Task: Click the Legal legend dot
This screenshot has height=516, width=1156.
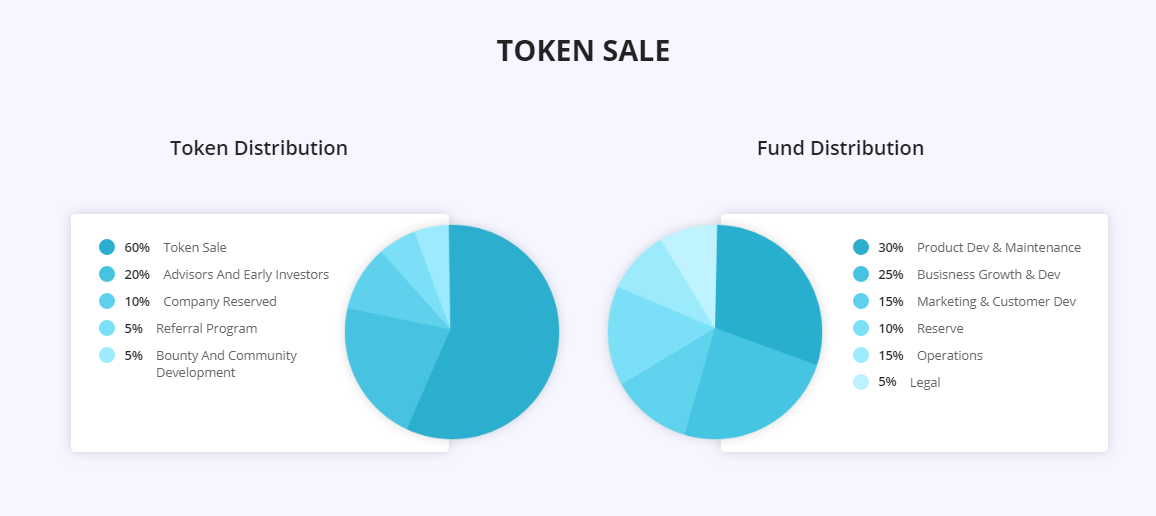Action: [861, 382]
